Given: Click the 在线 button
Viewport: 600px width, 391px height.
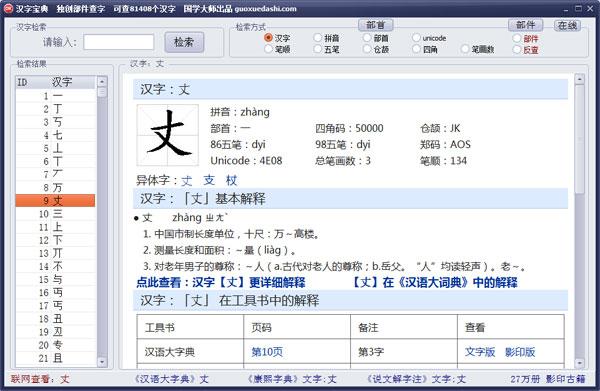Looking at the screenshot, I should (x=567, y=26).
